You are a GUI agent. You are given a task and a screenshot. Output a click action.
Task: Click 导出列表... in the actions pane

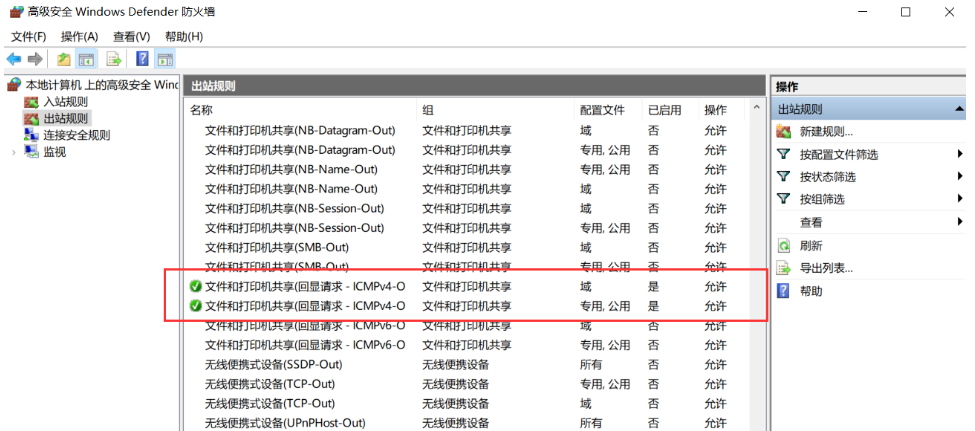pos(826,269)
